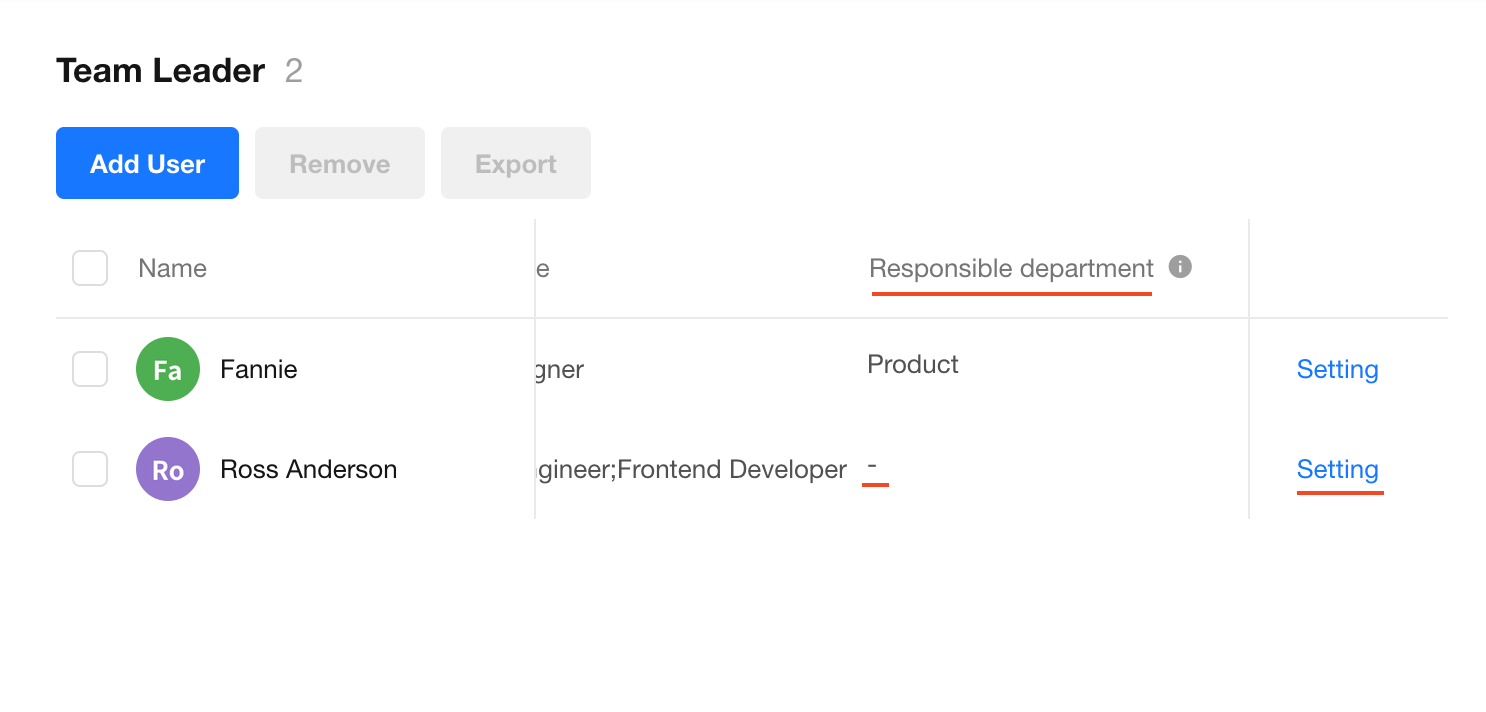Click the empty dash in Ross's department cell
The height and width of the screenshot is (712, 1486).
click(x=872, y=465)
